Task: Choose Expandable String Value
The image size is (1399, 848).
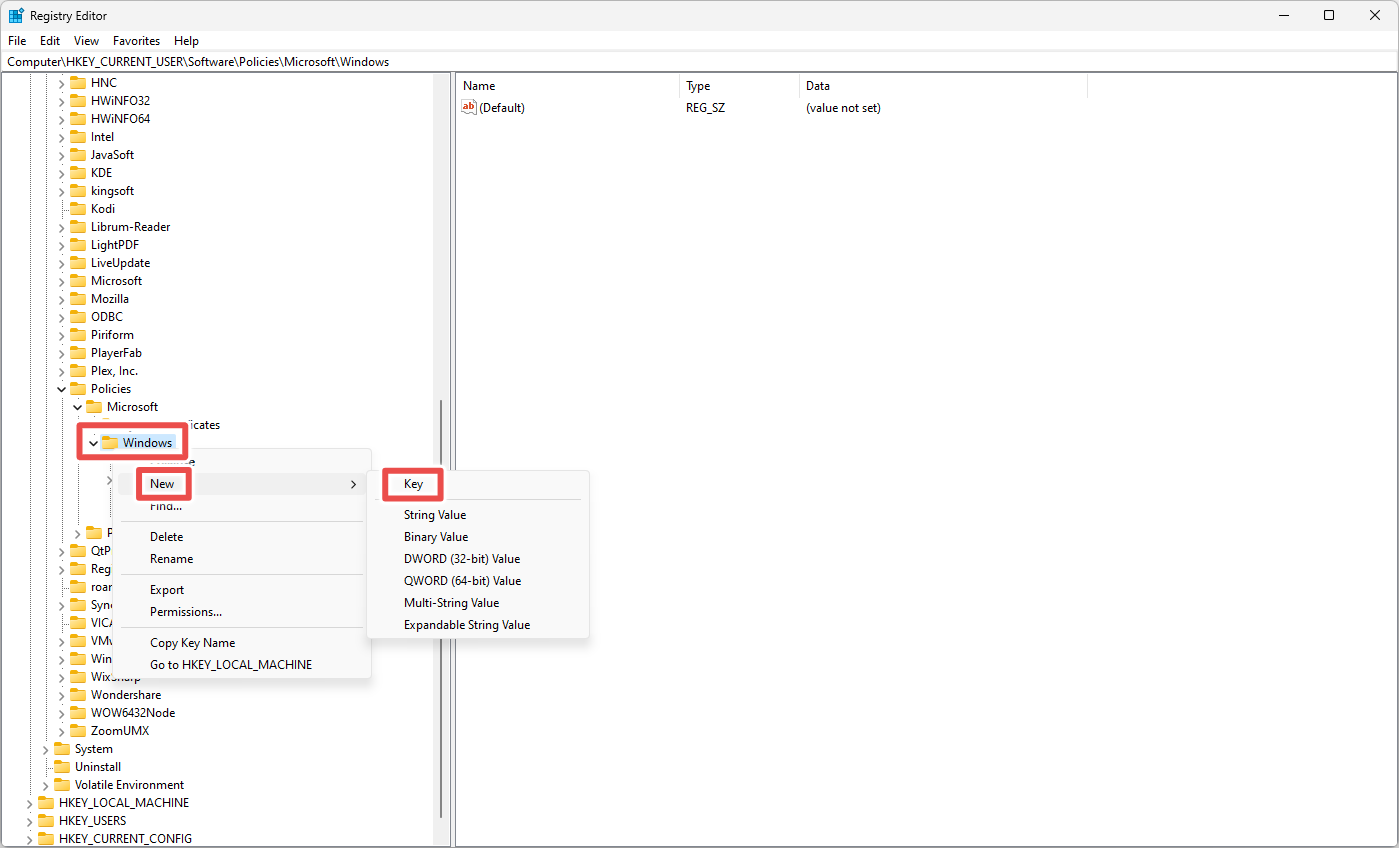Action: (467, 625)
